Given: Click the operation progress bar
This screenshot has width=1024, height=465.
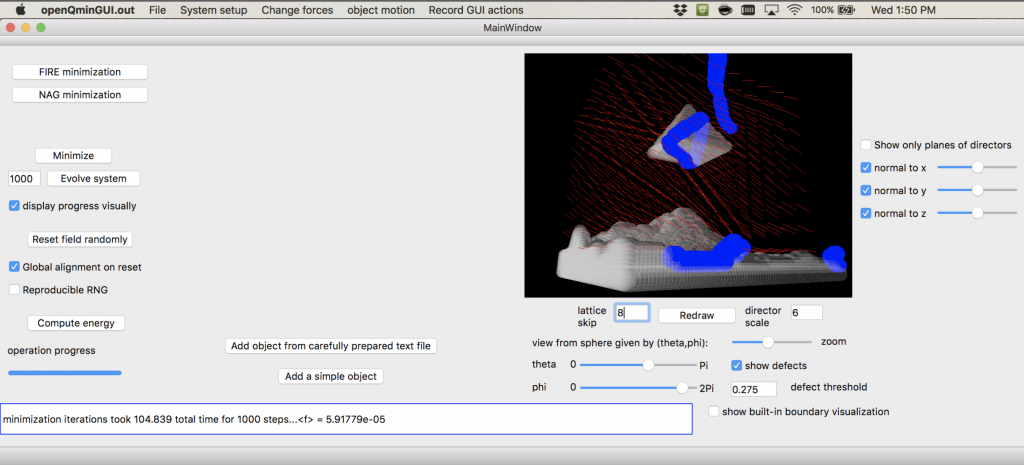Looking at the screenshot, I should pos(65,373).
